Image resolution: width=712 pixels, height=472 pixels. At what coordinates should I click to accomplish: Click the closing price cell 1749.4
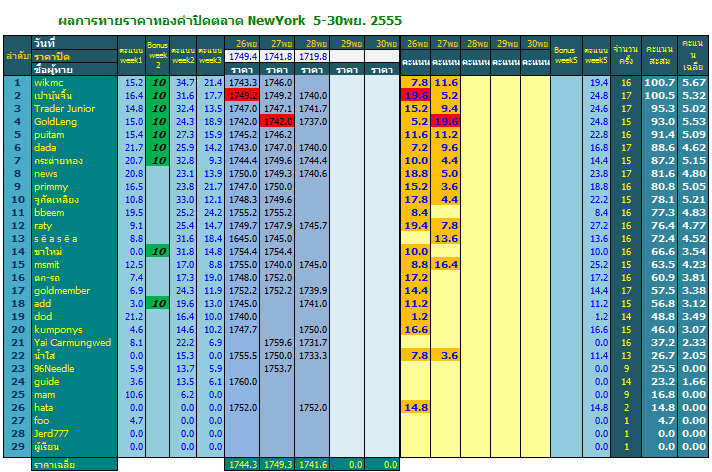(x=242, y=56)
